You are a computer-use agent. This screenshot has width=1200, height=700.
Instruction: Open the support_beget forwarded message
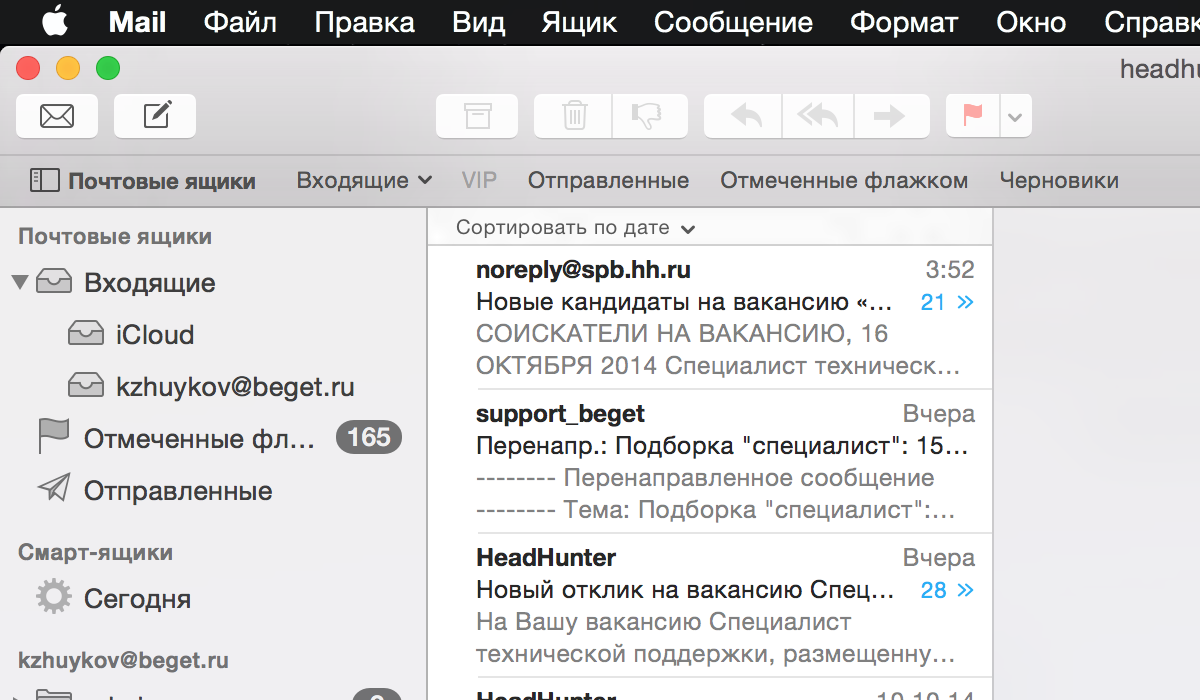tap(710, 461)
